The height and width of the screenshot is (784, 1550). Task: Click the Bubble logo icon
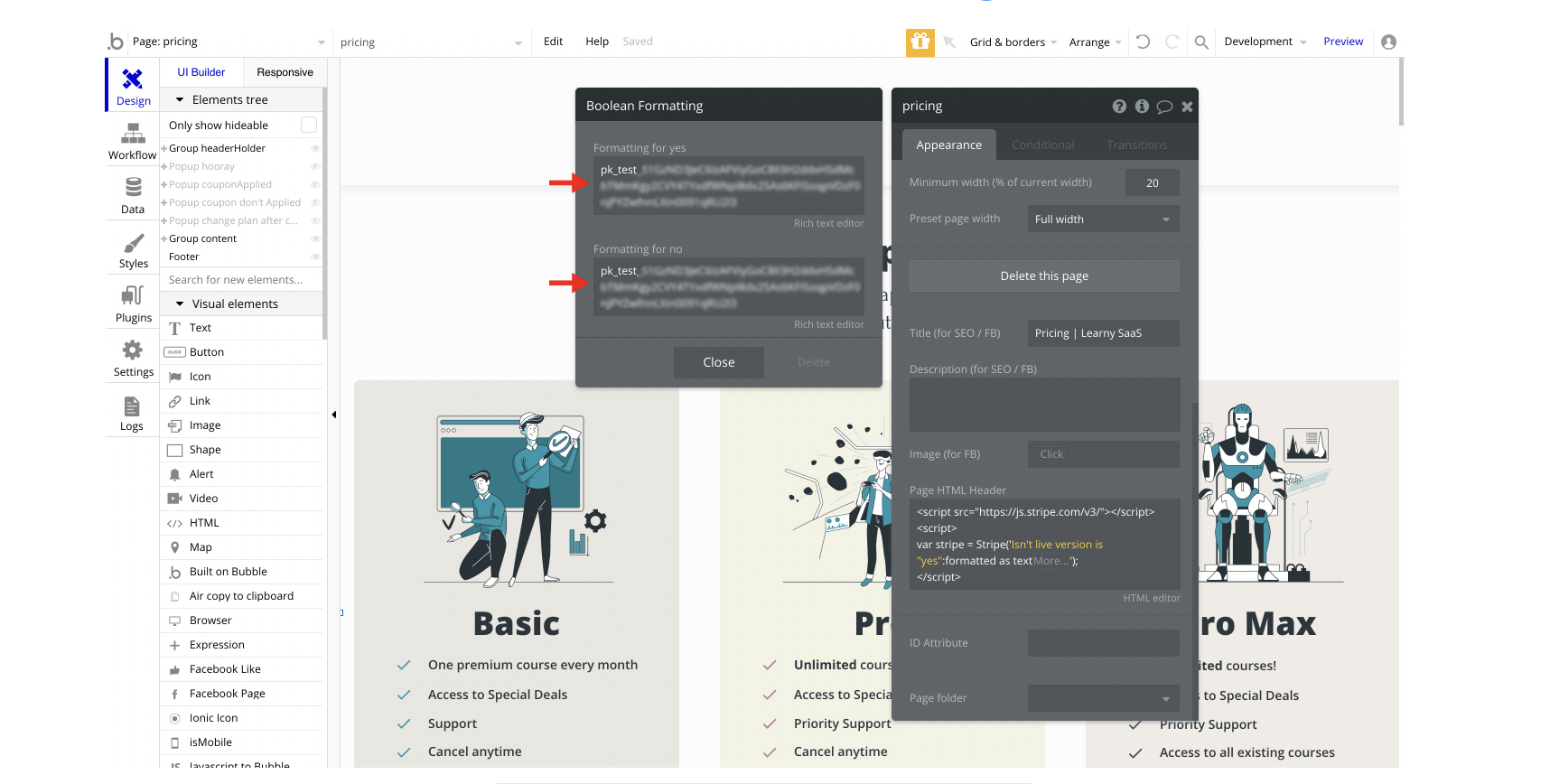click(x=116, y=42)
